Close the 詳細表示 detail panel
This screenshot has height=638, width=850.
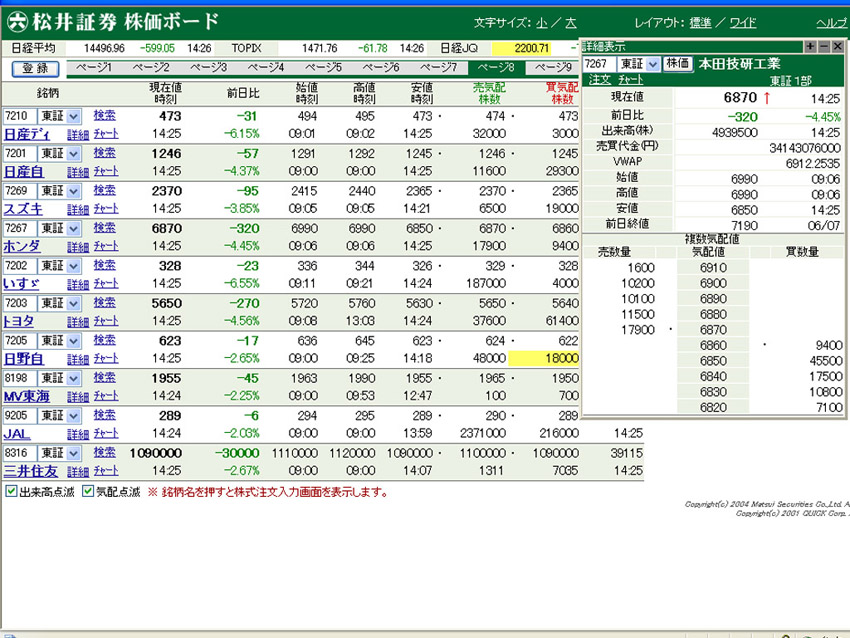(x=838, y=47)
